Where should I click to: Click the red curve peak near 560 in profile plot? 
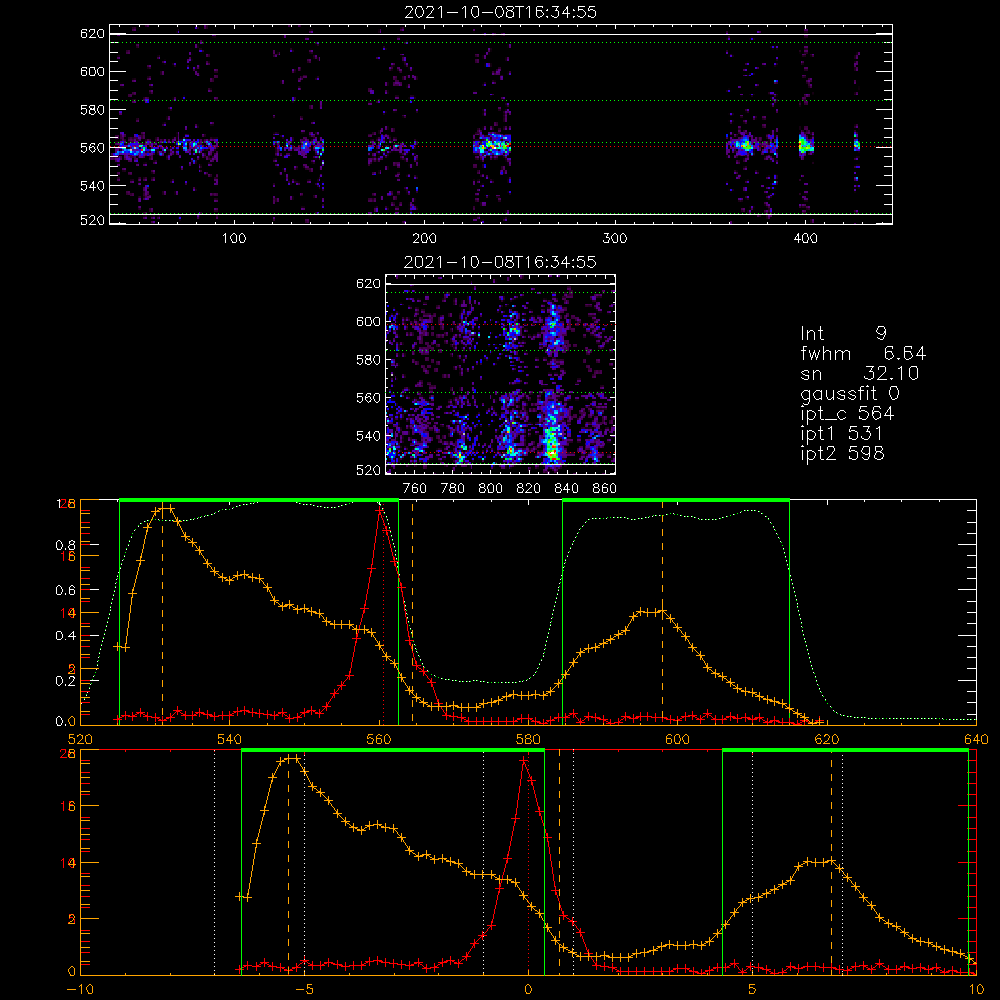point(381,510)
